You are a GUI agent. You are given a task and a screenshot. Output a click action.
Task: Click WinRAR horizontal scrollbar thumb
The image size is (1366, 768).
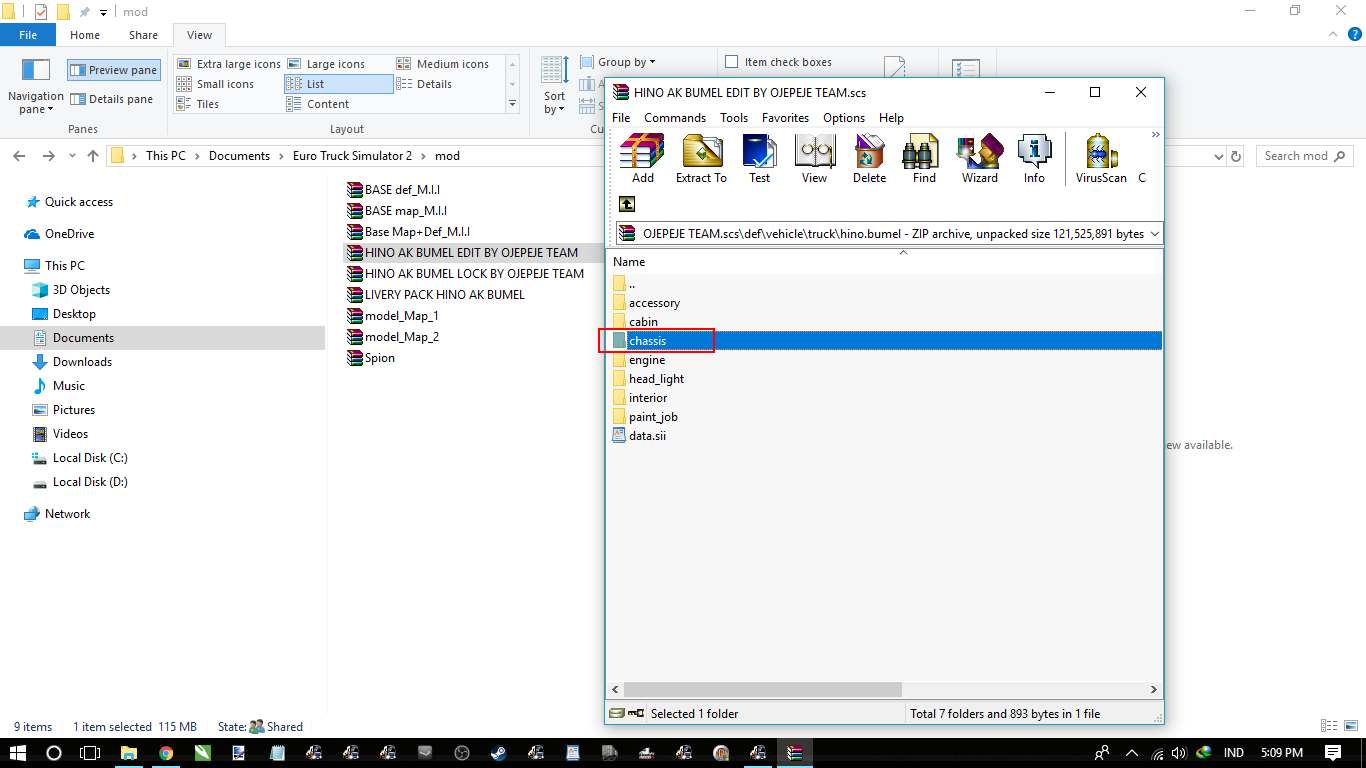763,689
